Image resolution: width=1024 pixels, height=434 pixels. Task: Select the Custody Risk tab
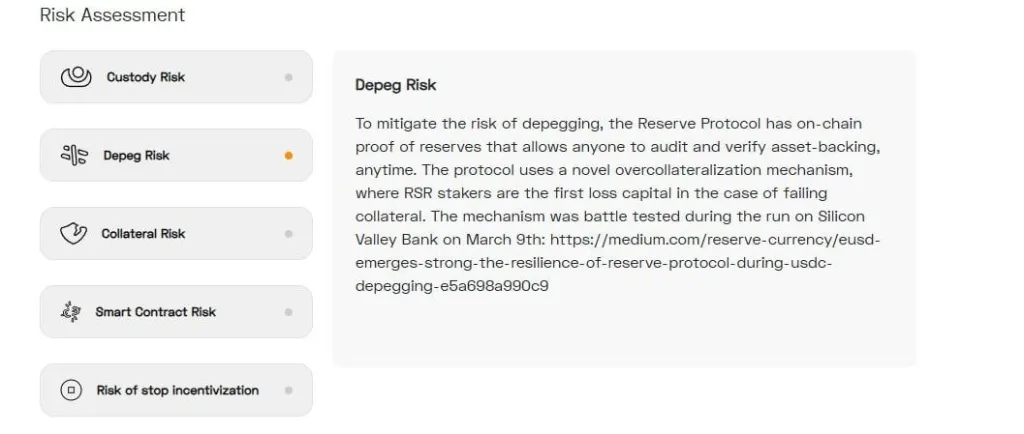[146, 77]
